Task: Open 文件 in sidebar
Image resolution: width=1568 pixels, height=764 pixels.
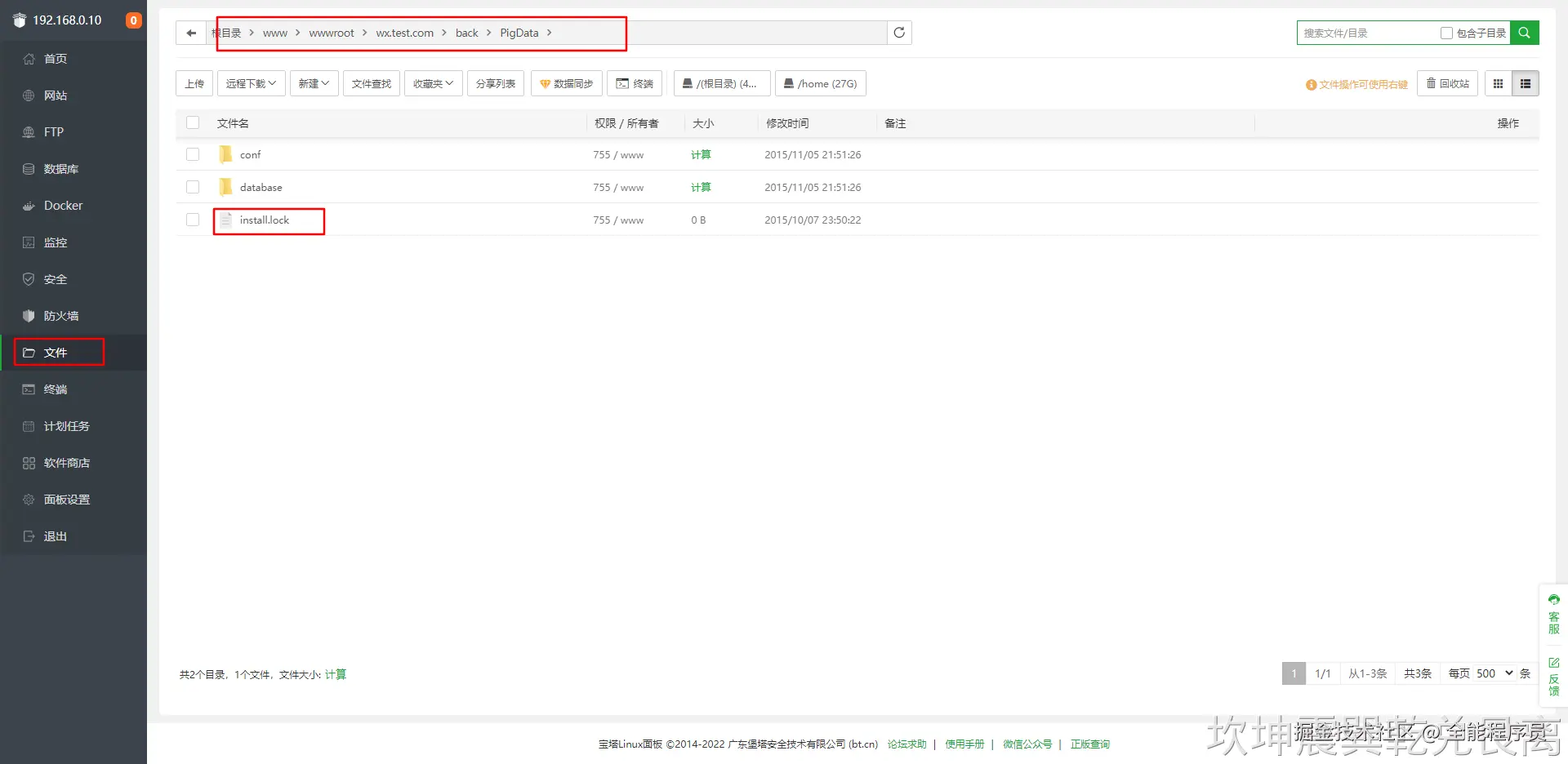Action: pos(73,353)
